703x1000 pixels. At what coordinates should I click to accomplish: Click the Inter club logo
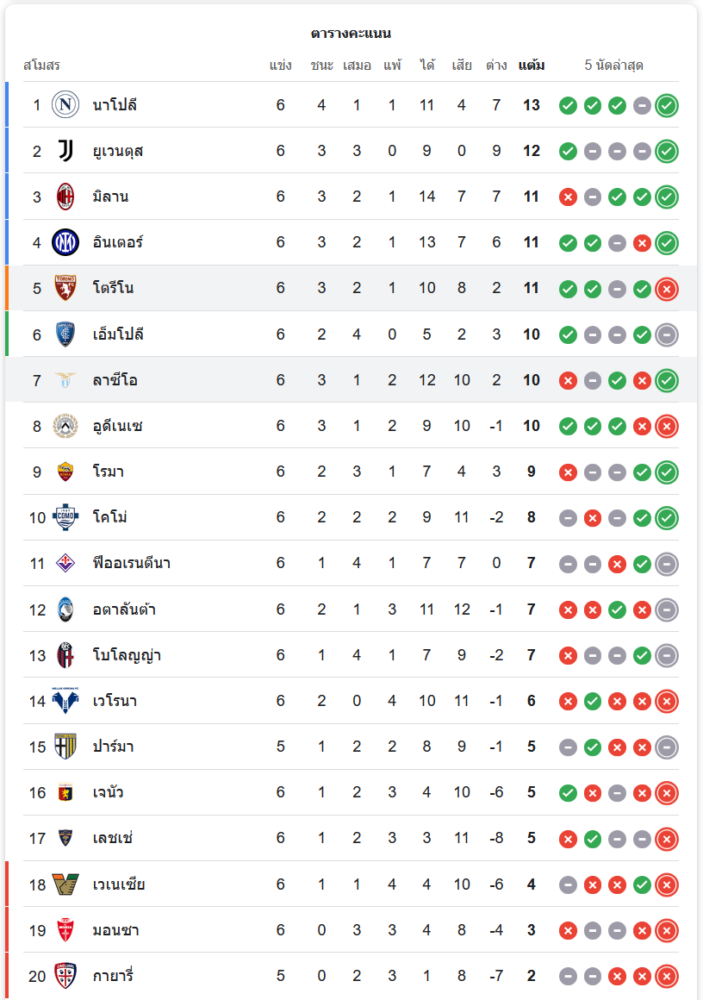(65, 242)
